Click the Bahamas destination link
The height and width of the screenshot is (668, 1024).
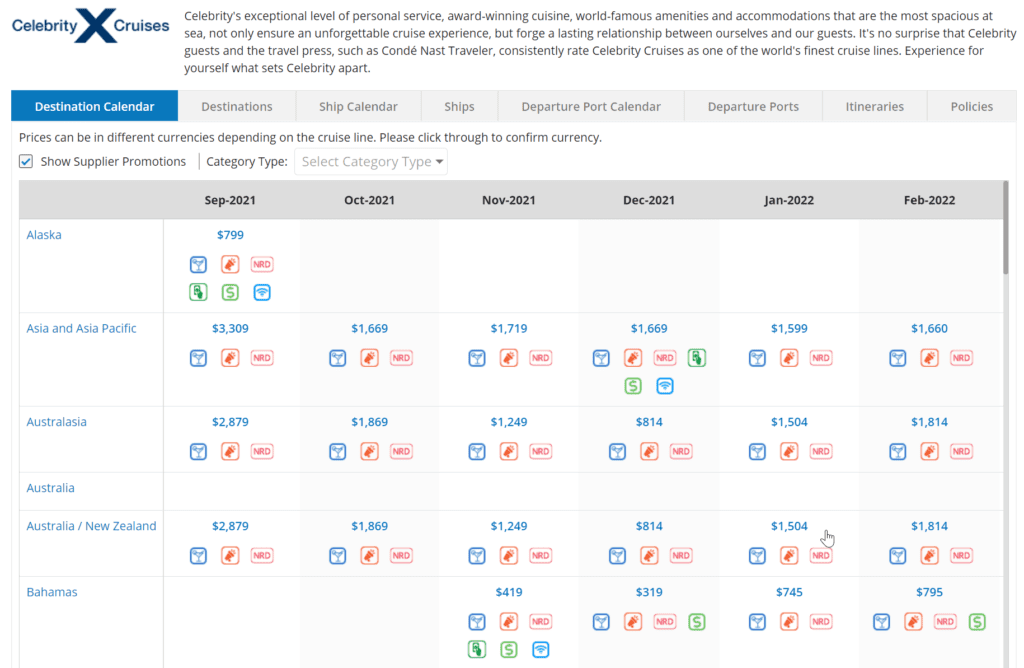coord(52,592)
